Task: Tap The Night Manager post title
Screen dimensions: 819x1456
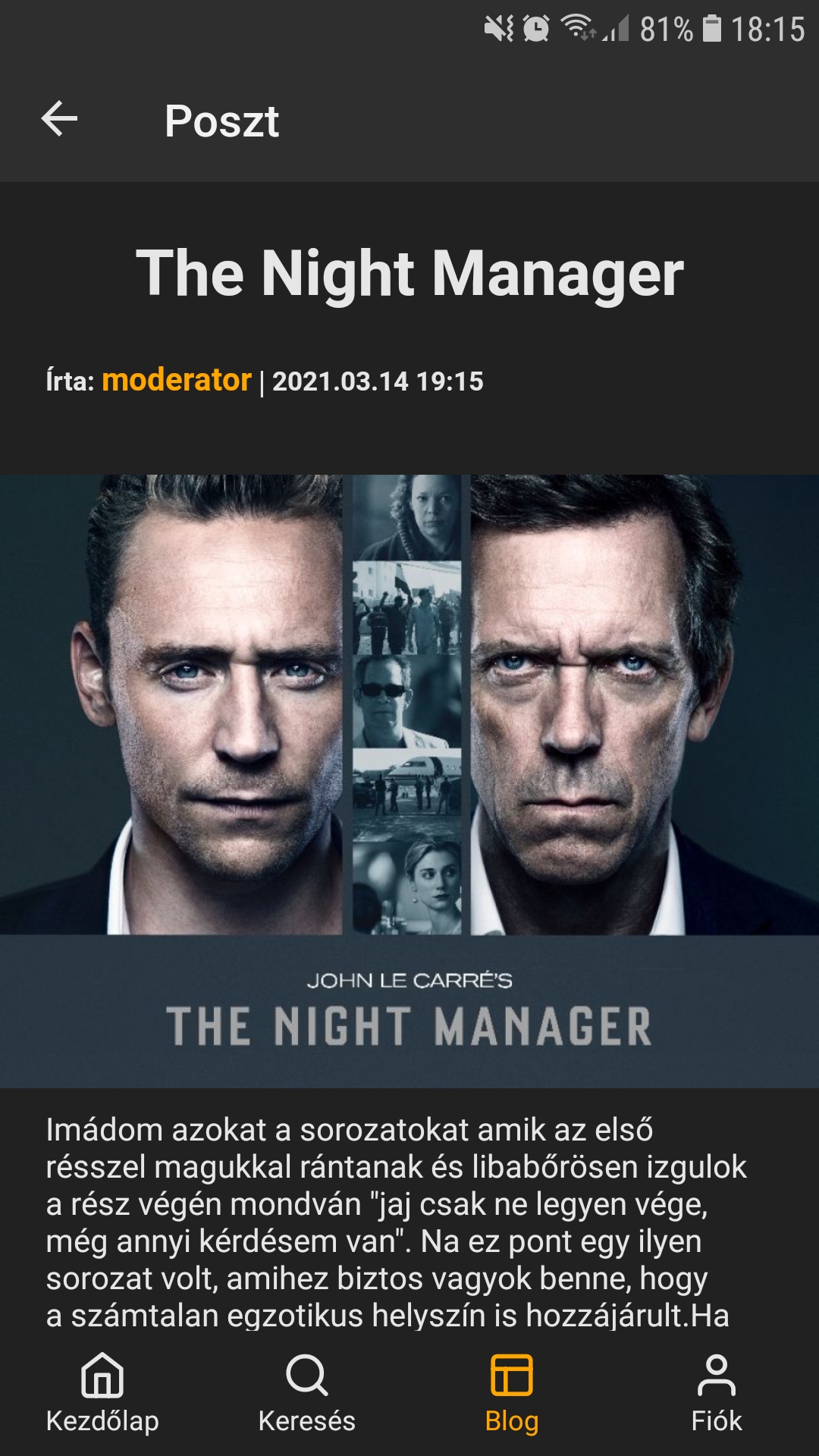Action: click(409, 273)
